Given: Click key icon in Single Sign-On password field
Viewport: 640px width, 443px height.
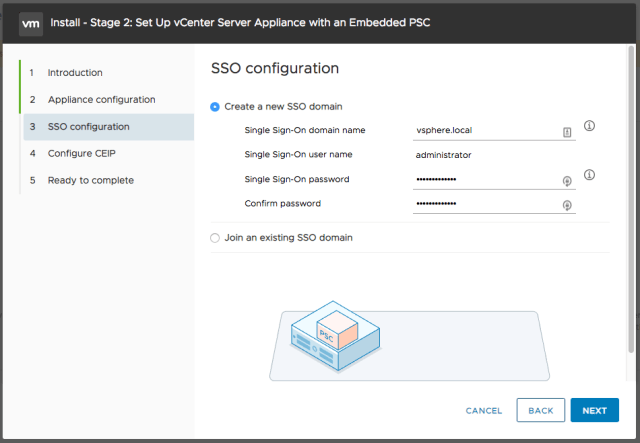Looking at the screenshot, I should point(567,181).
